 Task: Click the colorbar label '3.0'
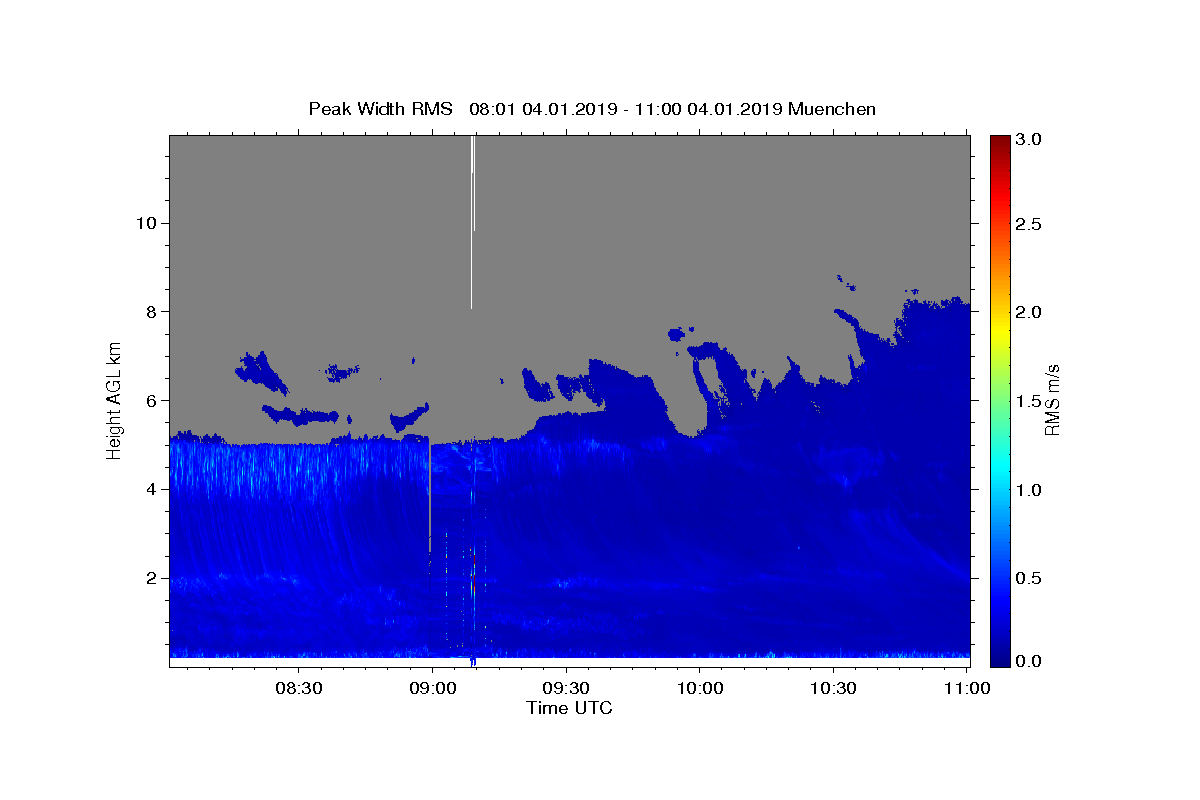[x=1029, y=140]
